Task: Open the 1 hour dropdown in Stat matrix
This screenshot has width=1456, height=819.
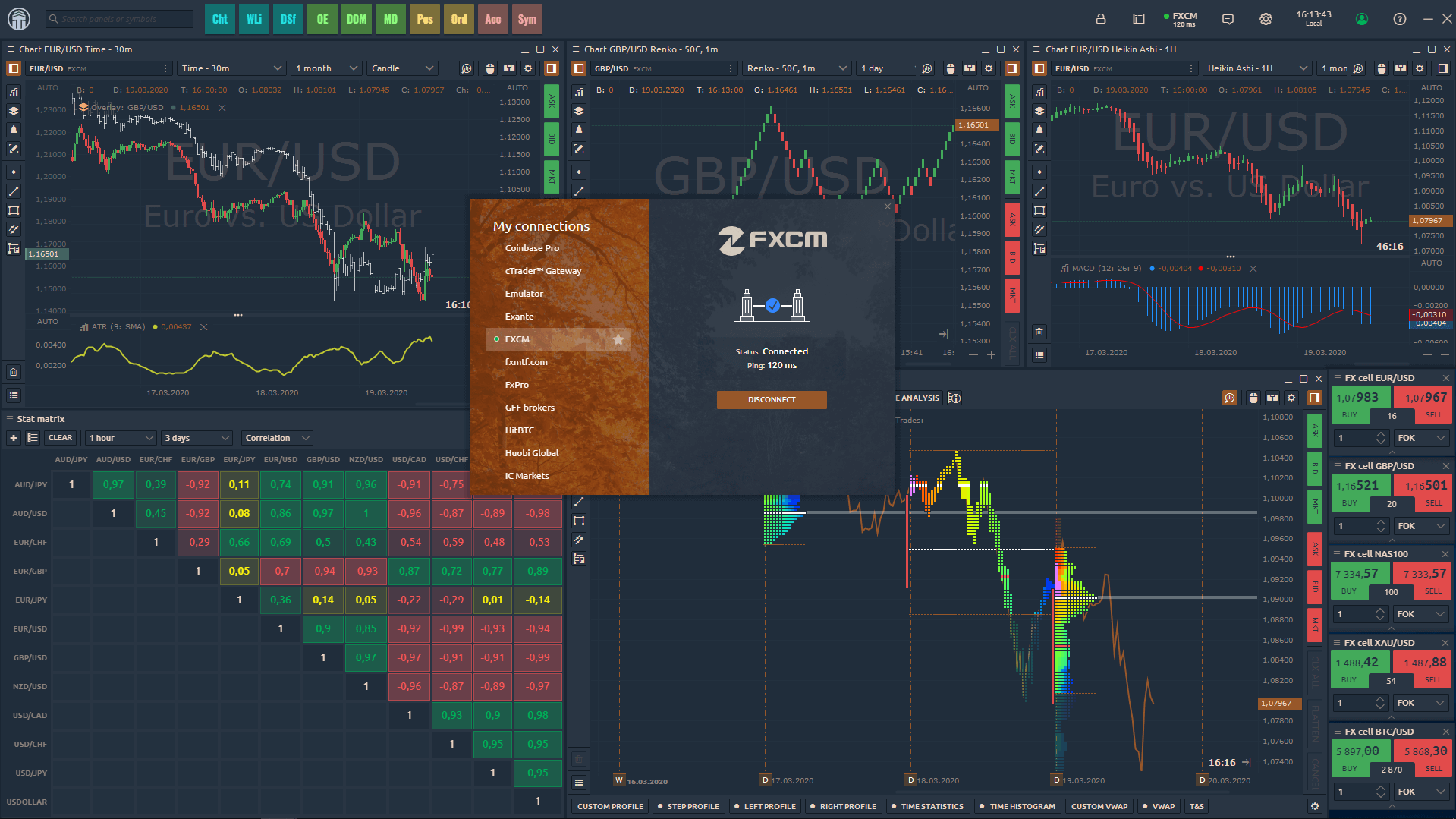Action: (x=121, y=438)
